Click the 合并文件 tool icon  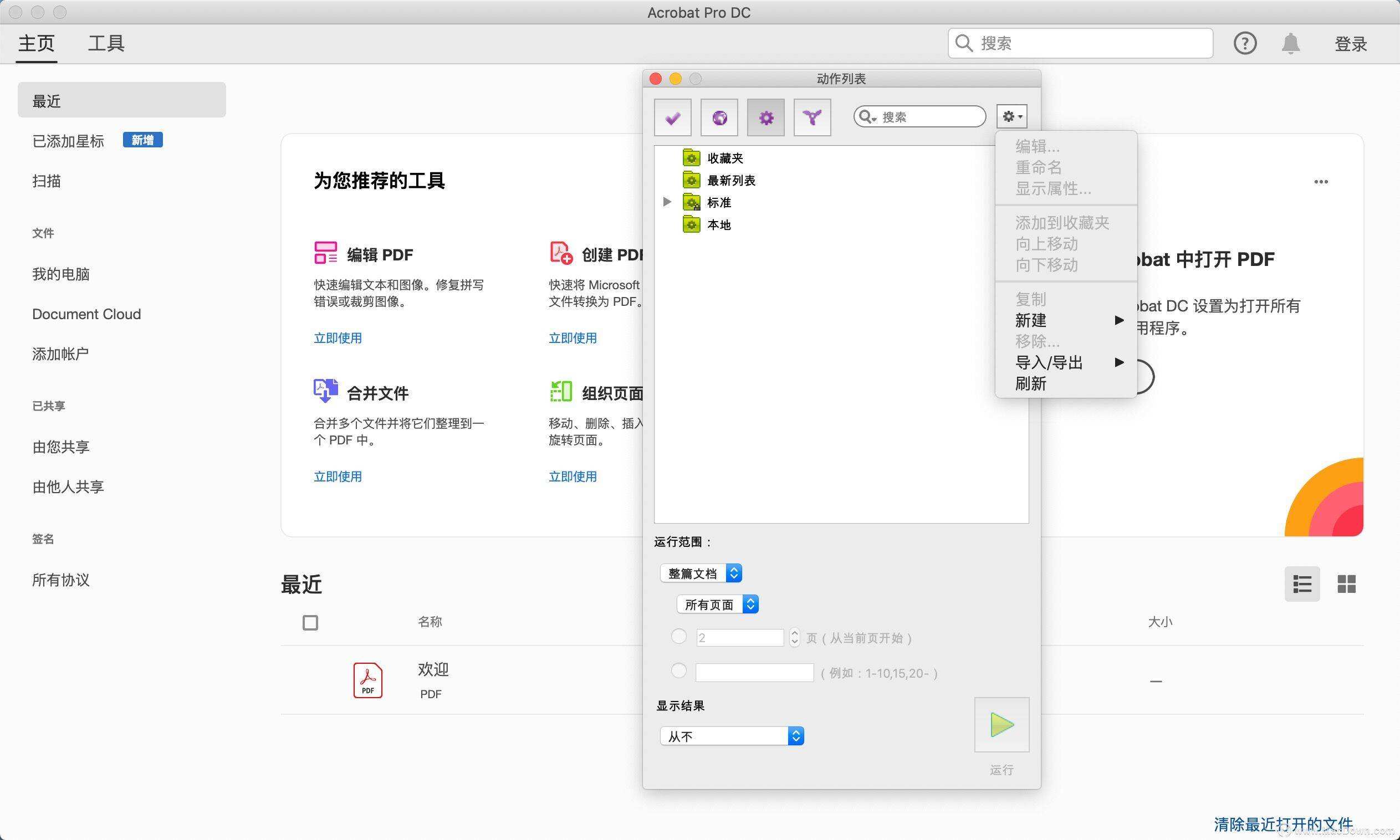[x=325, y=391]
